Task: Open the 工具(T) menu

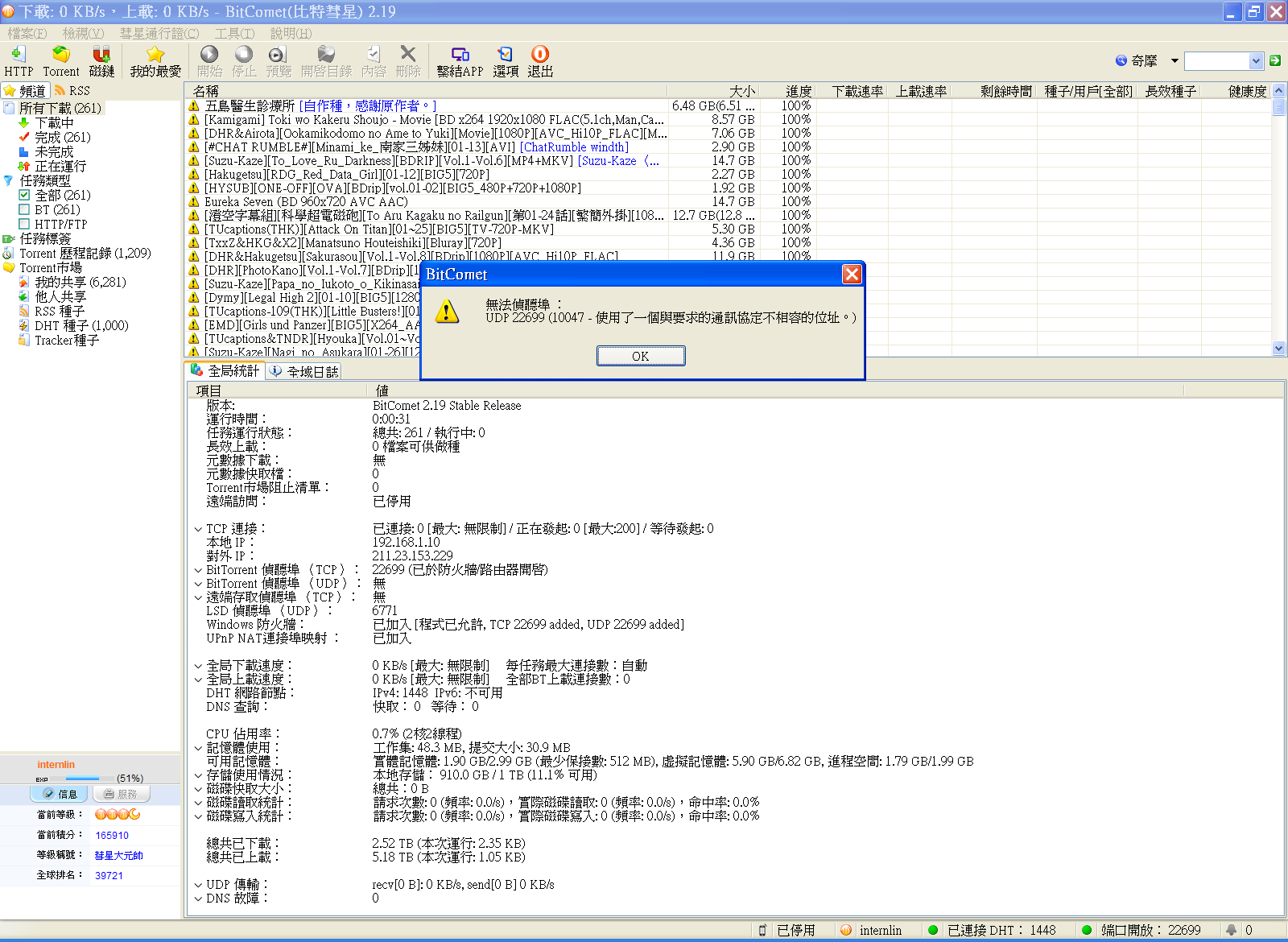Action: pos(234,33)
